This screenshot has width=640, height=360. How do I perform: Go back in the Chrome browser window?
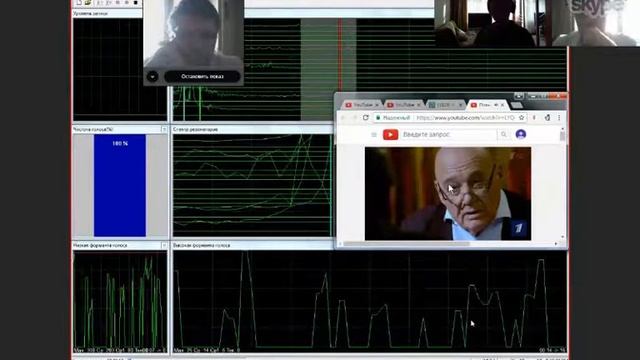pos(343,118)
